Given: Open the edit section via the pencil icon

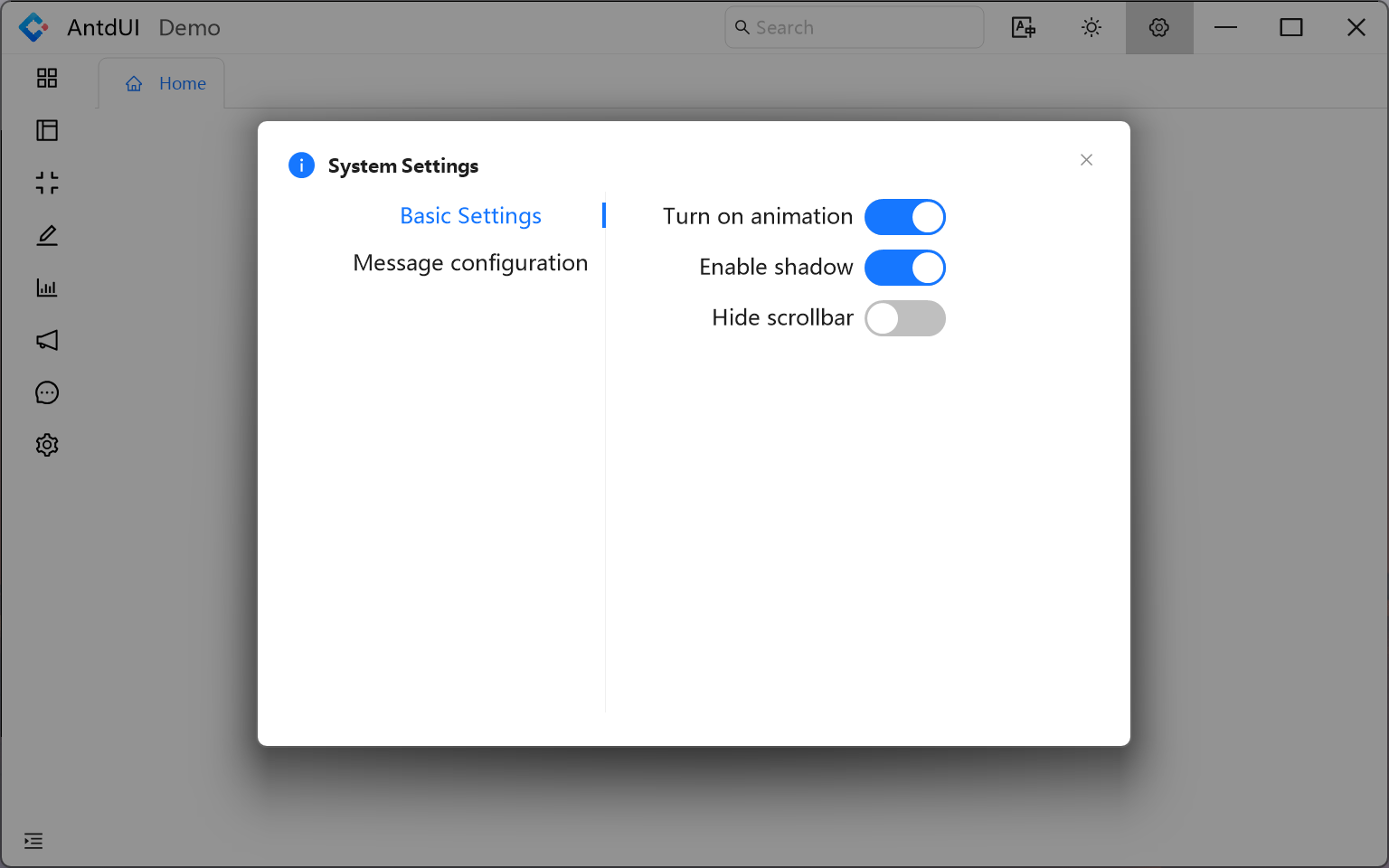Looking at the screenshot, I should [x=46, y=235].
